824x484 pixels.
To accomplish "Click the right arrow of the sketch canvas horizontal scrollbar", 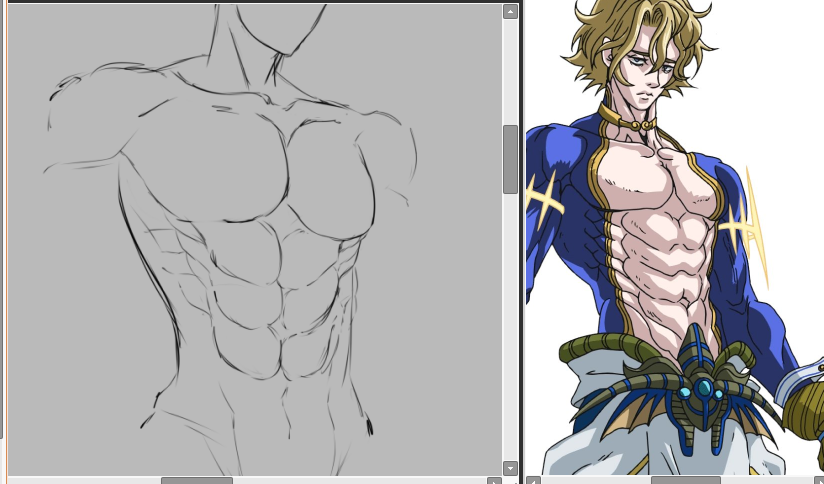I will [x=494, y=480].
